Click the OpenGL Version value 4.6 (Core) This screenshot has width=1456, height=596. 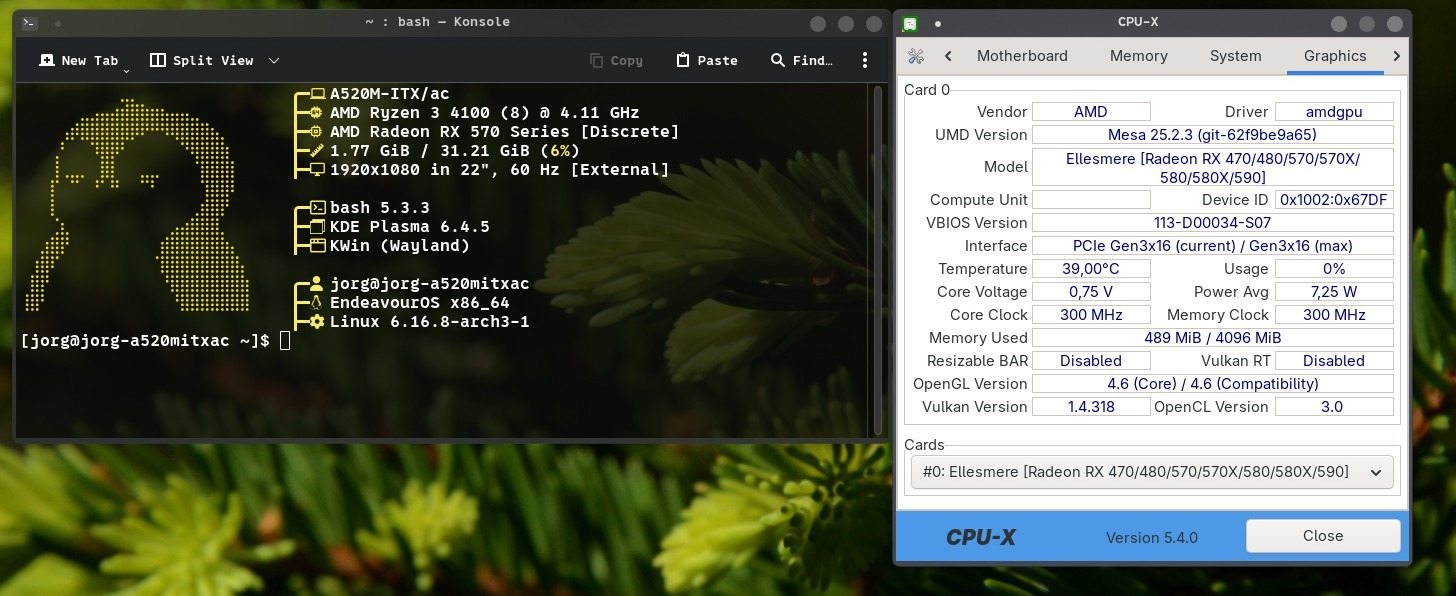1212,384
